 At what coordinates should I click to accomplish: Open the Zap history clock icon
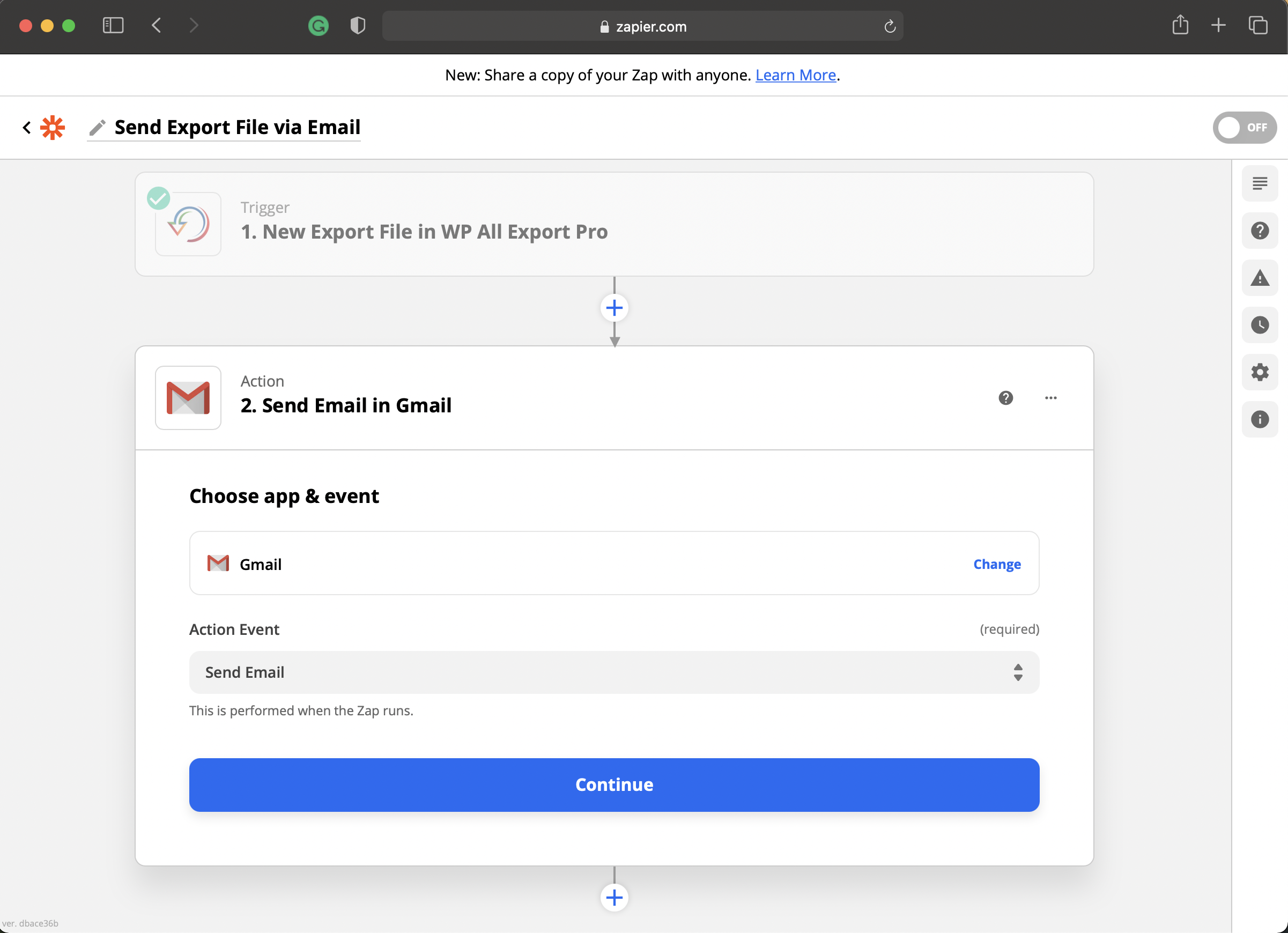point(1259,325)
